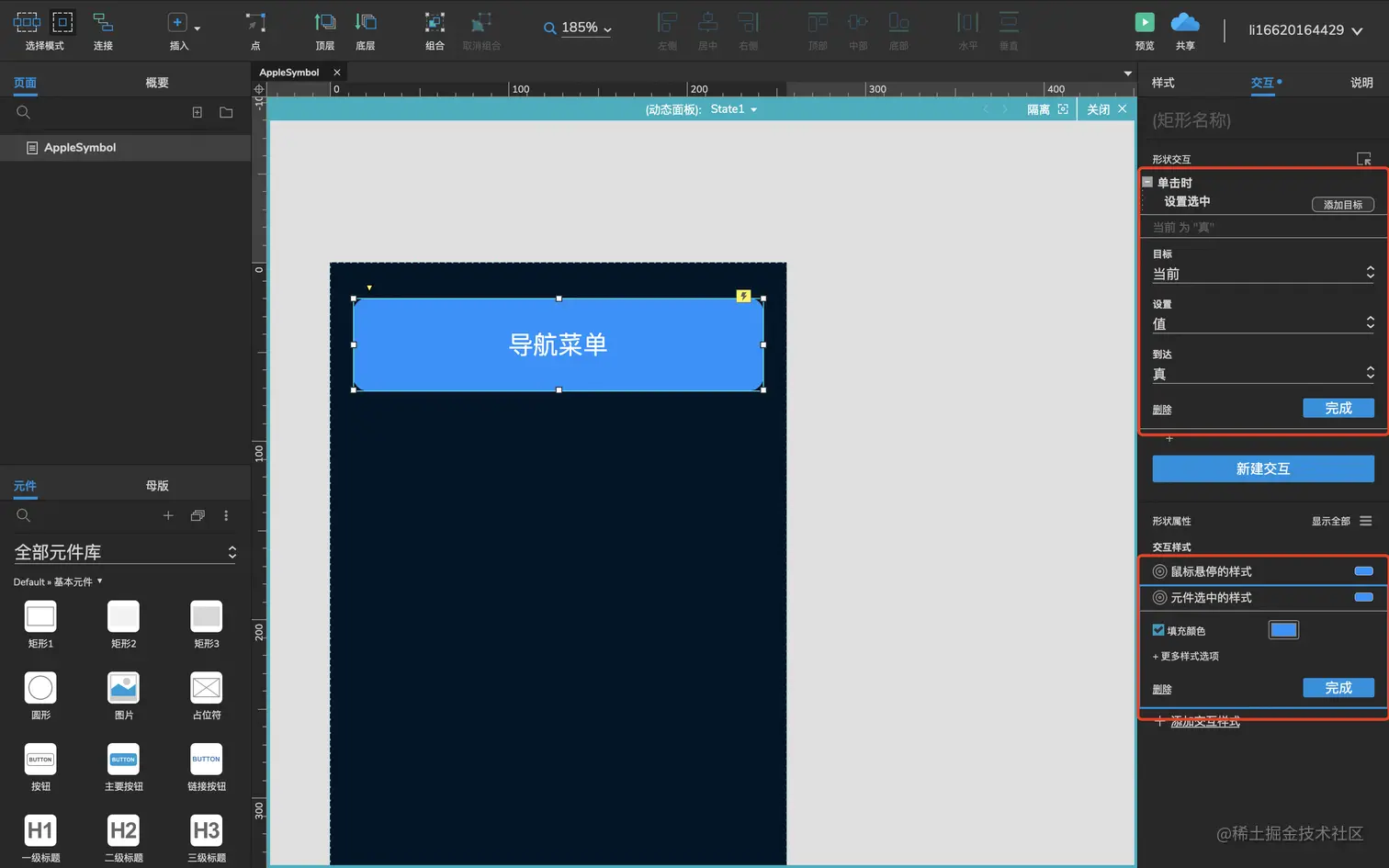Click 关闭 to close dynamic panel editing
The width and height of the screenshot is (1389, 868).
click(x=1106, y=109)
